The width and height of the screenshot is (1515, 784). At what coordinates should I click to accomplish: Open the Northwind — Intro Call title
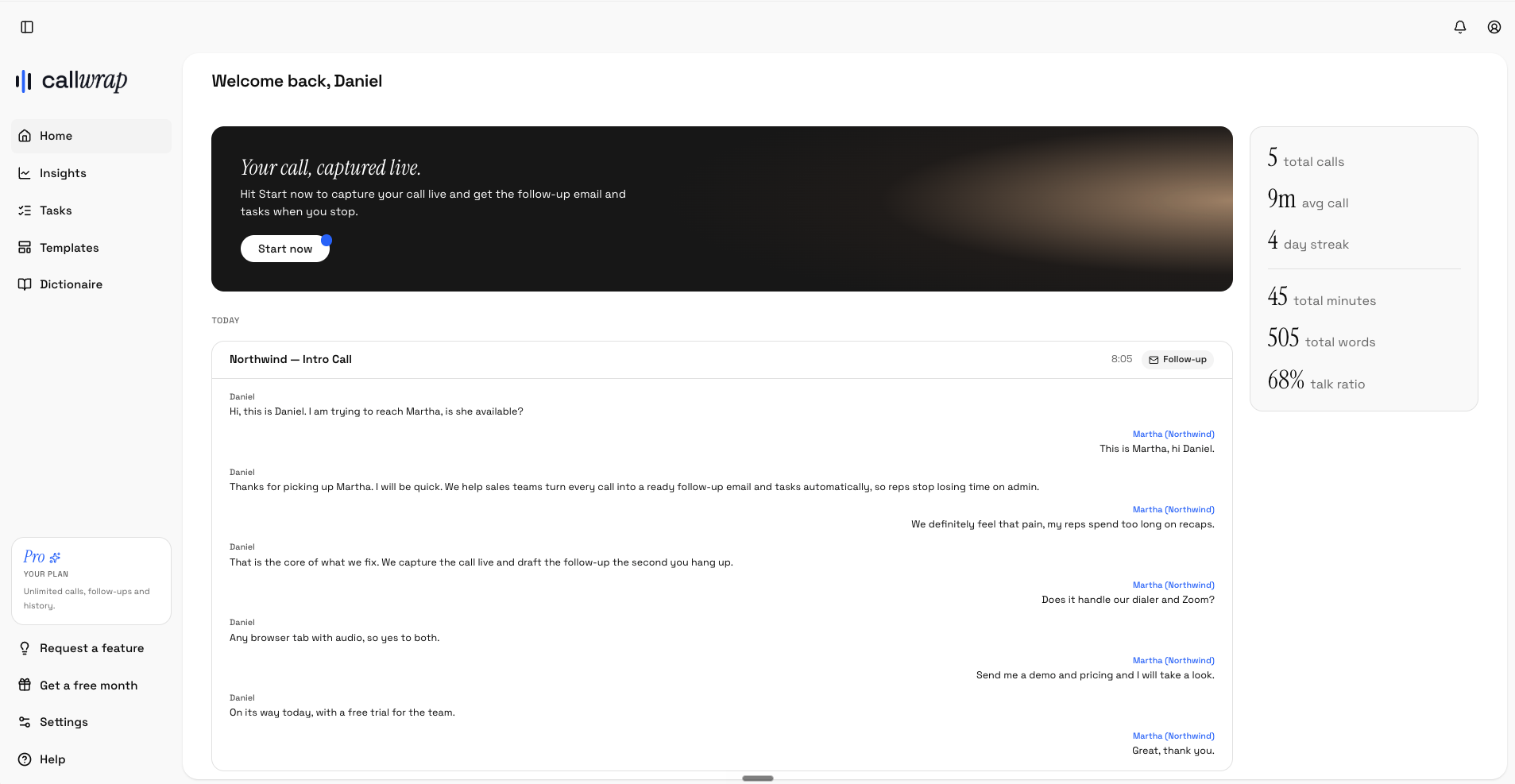(291, 359)
